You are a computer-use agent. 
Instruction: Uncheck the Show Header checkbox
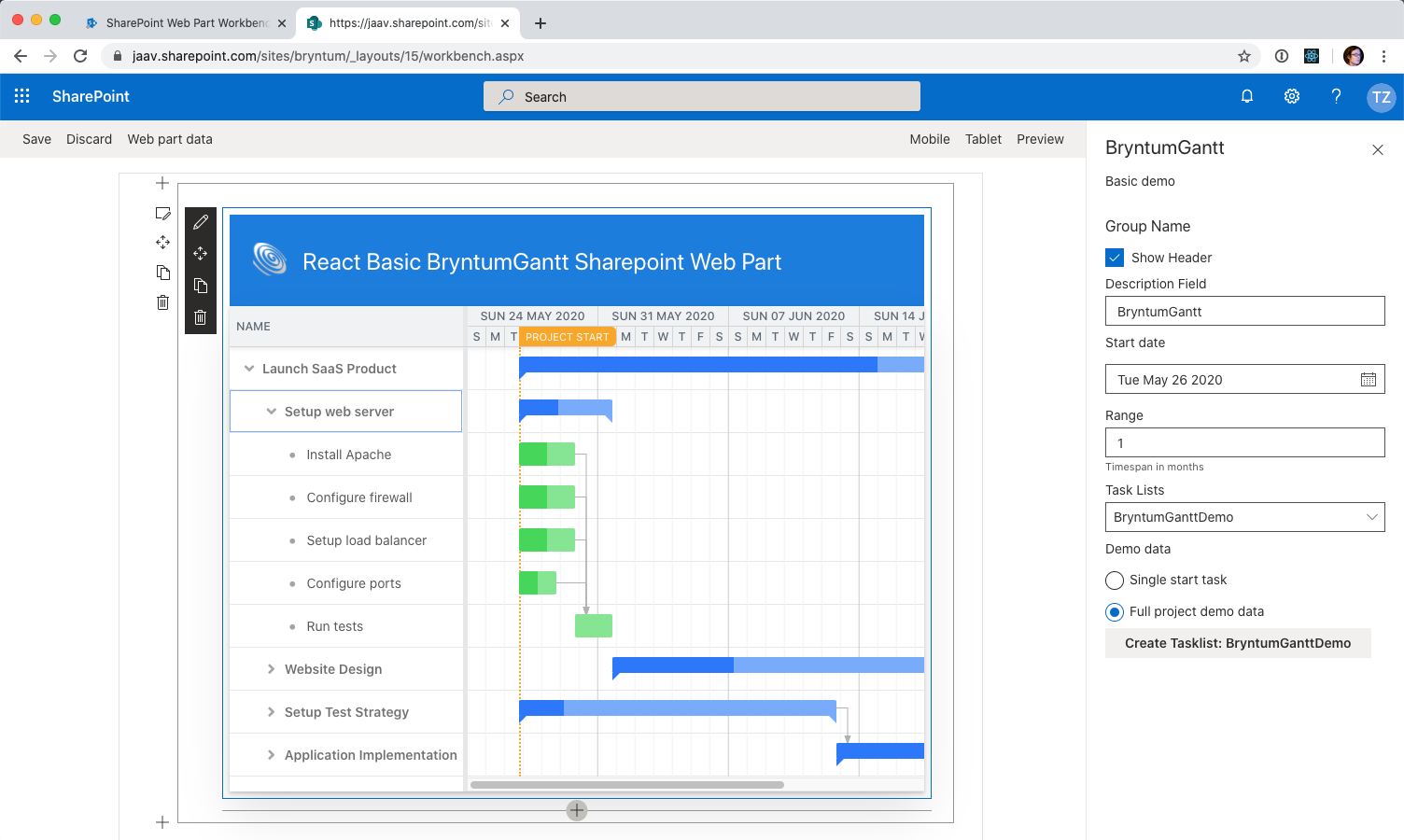click(1115, 258)
